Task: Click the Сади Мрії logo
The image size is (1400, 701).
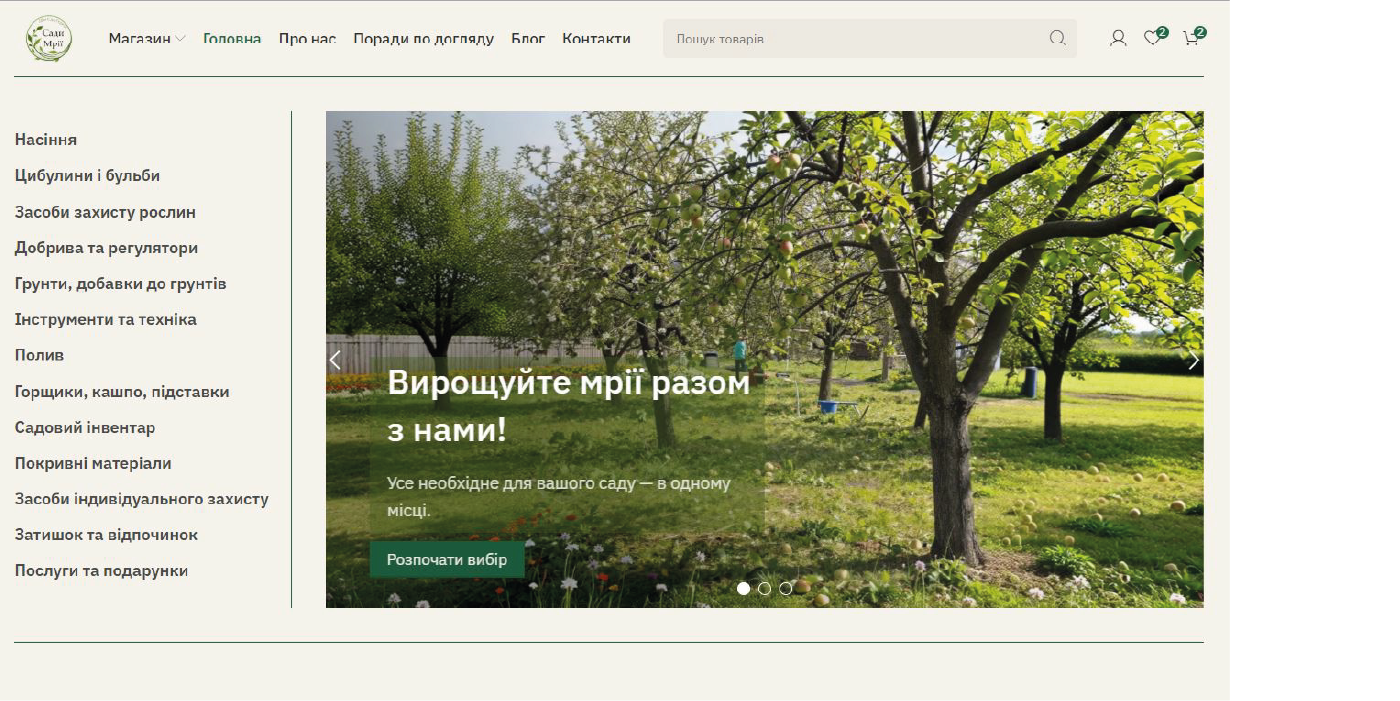Action: (x=48, y=39)
